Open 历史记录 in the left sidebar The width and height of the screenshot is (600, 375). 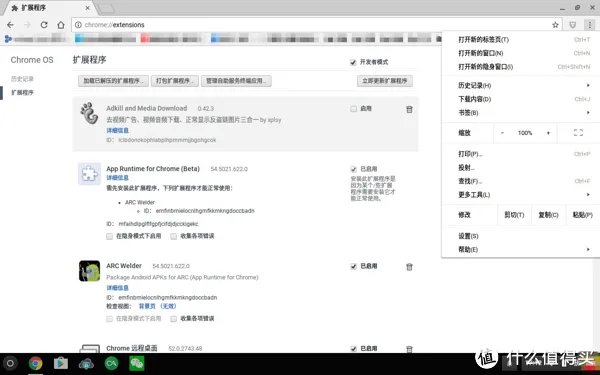click(22, 79)
